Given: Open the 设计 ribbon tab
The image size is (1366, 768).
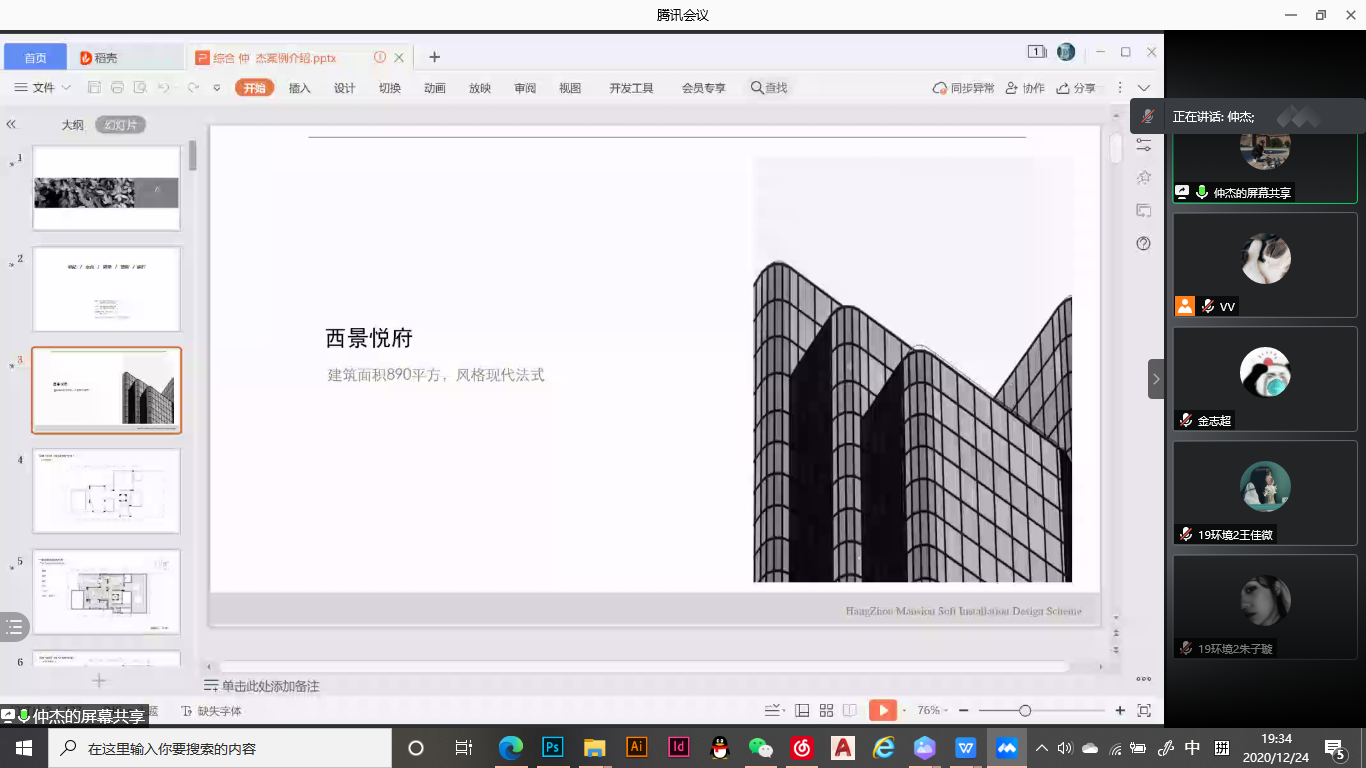Looking at the screenshot, I should [x=344, y=88].
